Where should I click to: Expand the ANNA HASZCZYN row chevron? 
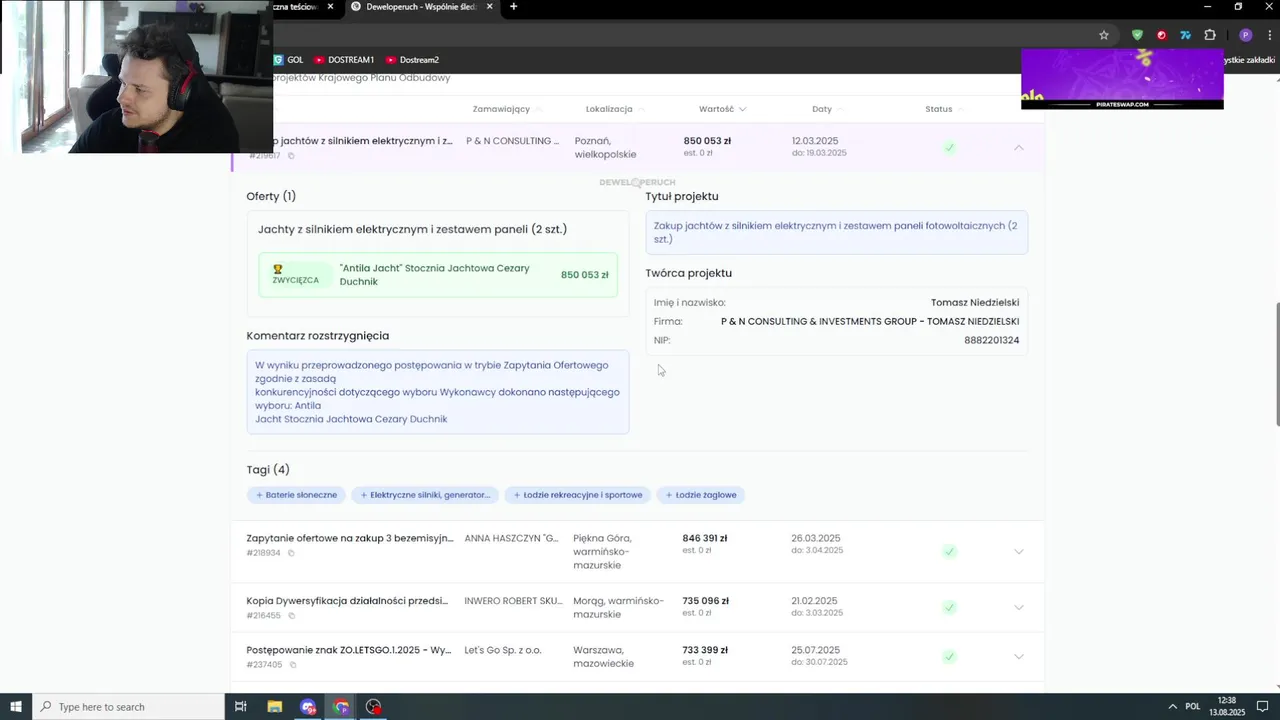[x=1019, y=551]
